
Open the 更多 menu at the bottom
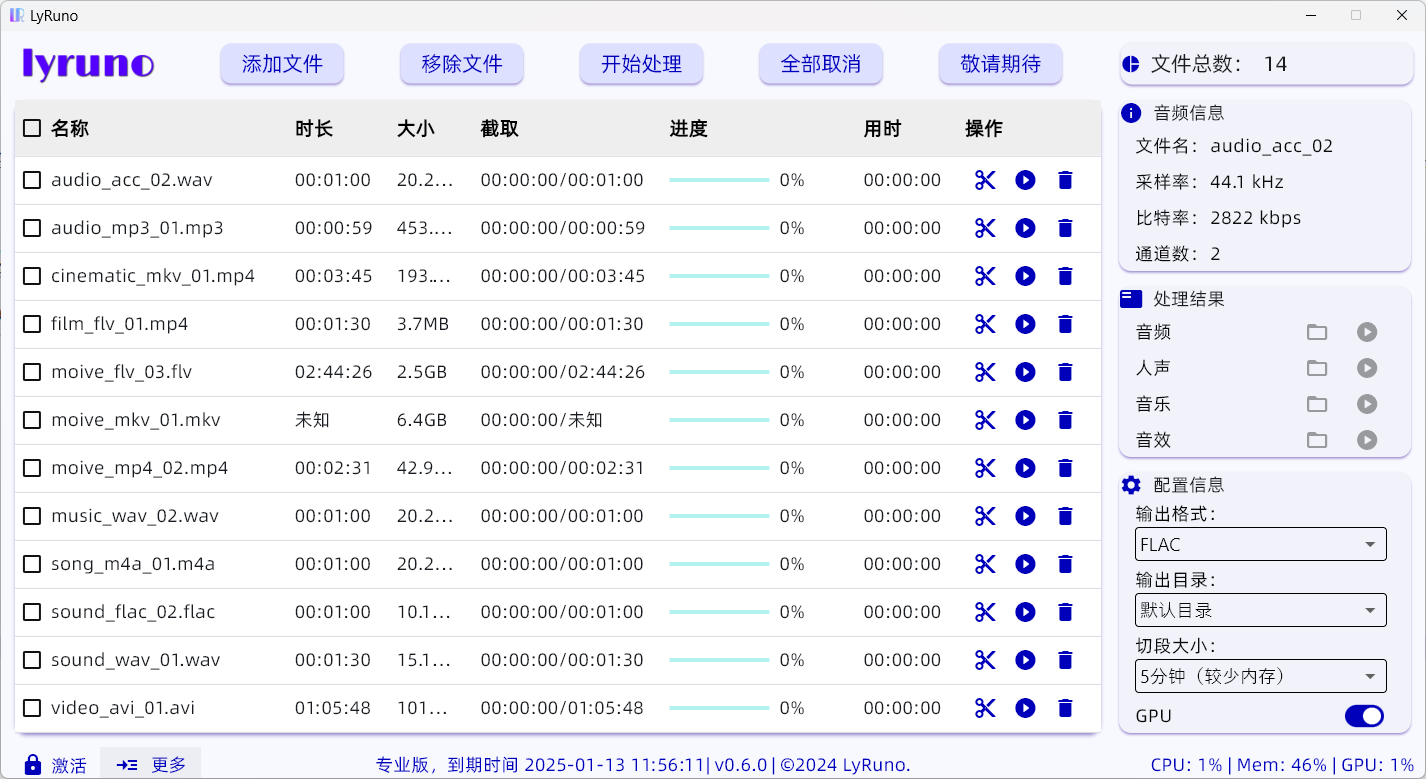[151, 764]
